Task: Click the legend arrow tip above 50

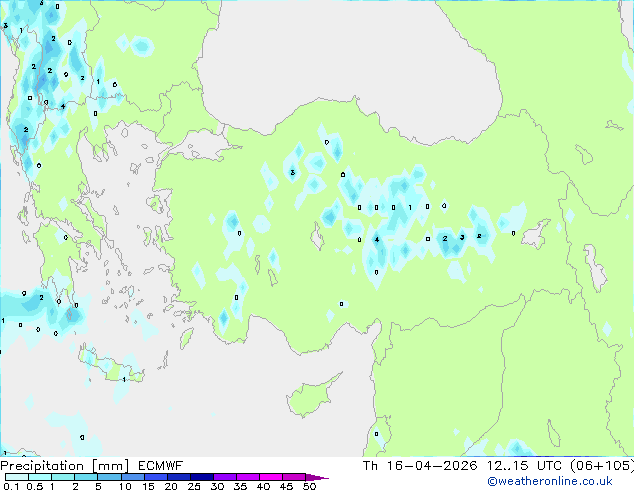Action: pyautogui.click(x=317, y=477)
